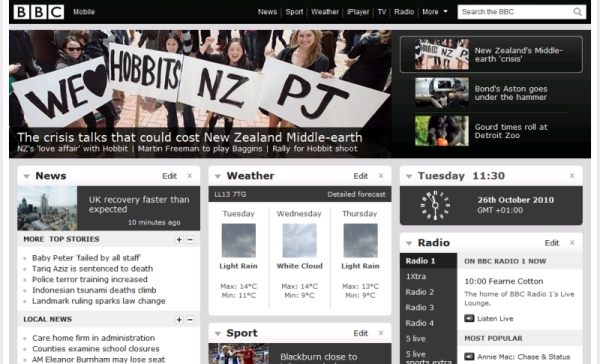The image size is (600, 364).
Task: Select Radio 1 station tab
Action: point(428,261)
